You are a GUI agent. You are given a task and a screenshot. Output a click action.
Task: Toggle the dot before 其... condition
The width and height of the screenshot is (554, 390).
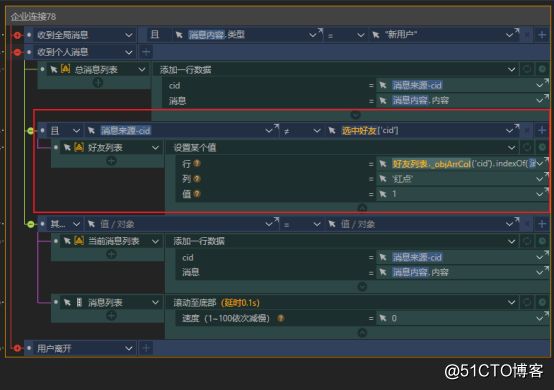click(x=42, y=224)
